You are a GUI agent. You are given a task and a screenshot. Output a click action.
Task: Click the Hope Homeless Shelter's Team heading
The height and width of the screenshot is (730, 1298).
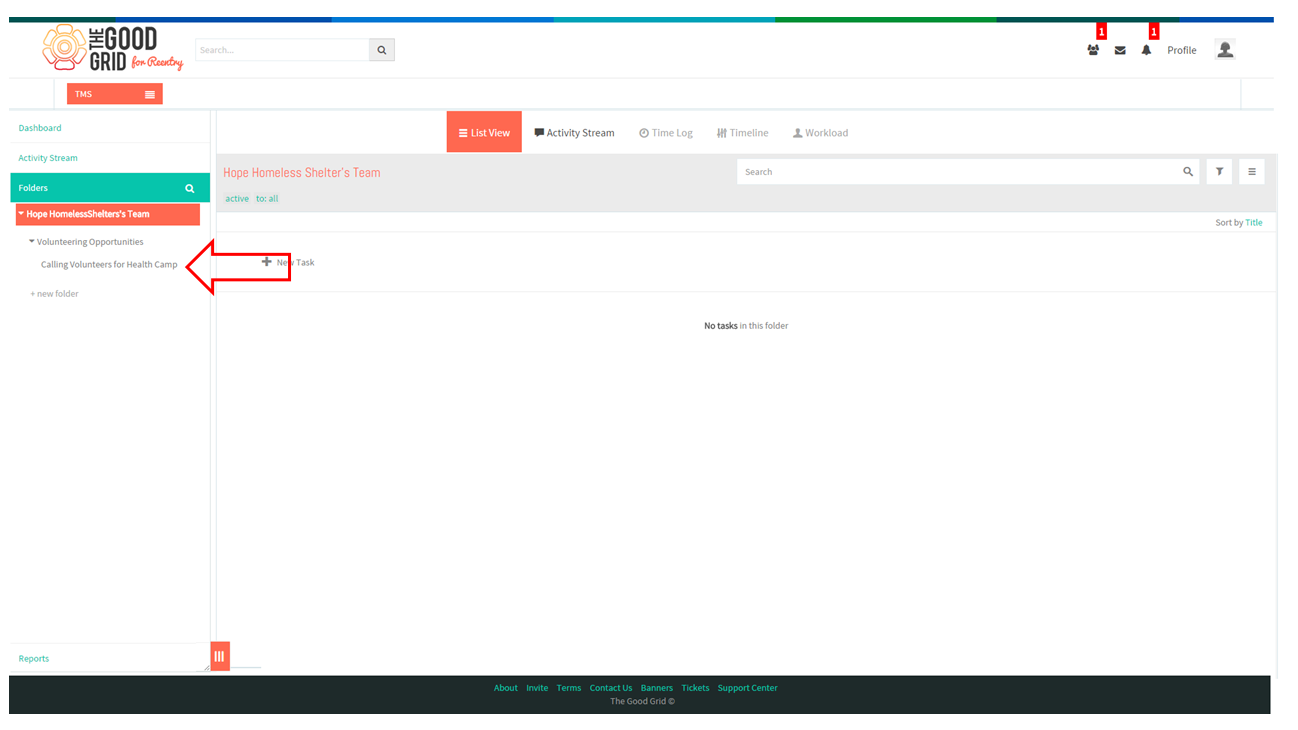click(302, 173)
